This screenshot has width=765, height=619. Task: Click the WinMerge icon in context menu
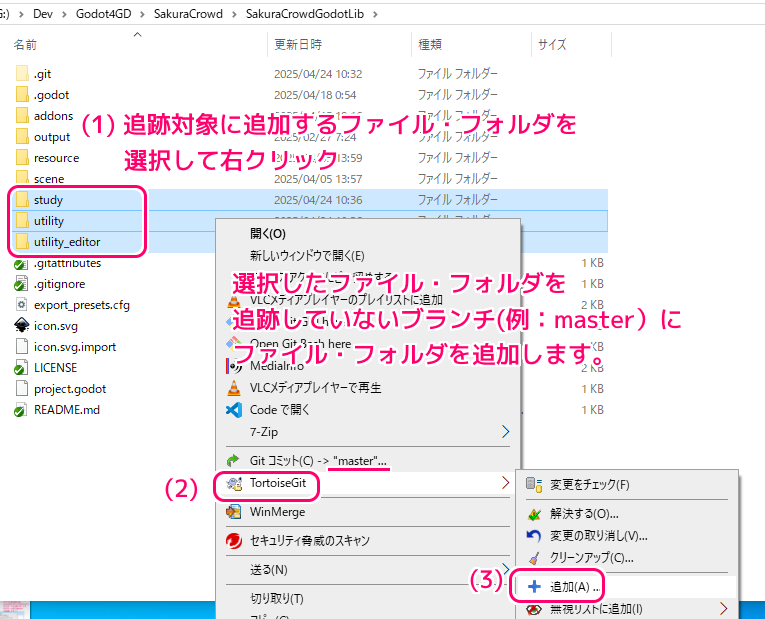click(x=234, y=512)
